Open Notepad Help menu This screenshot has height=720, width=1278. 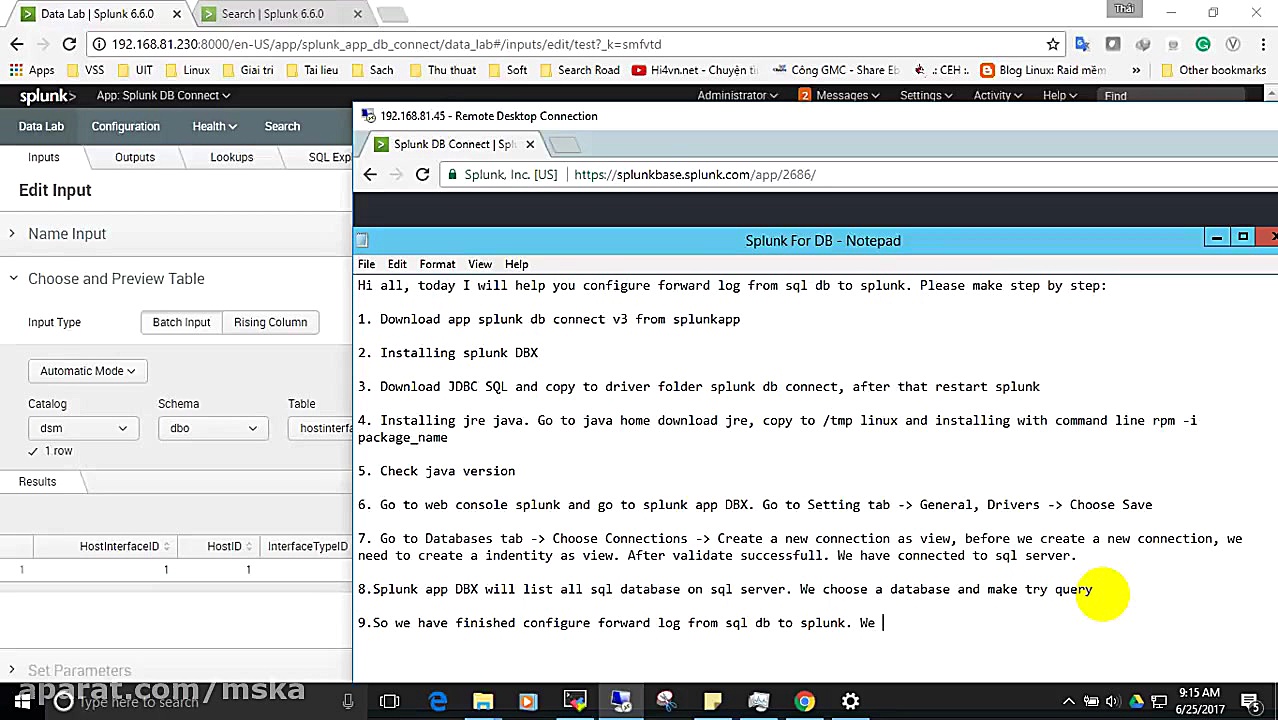click(x=516, y=264)
